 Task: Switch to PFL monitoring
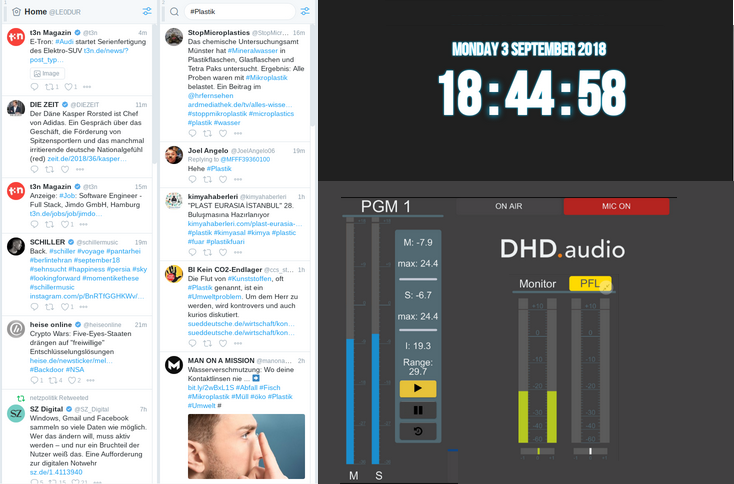coord(590,283)
